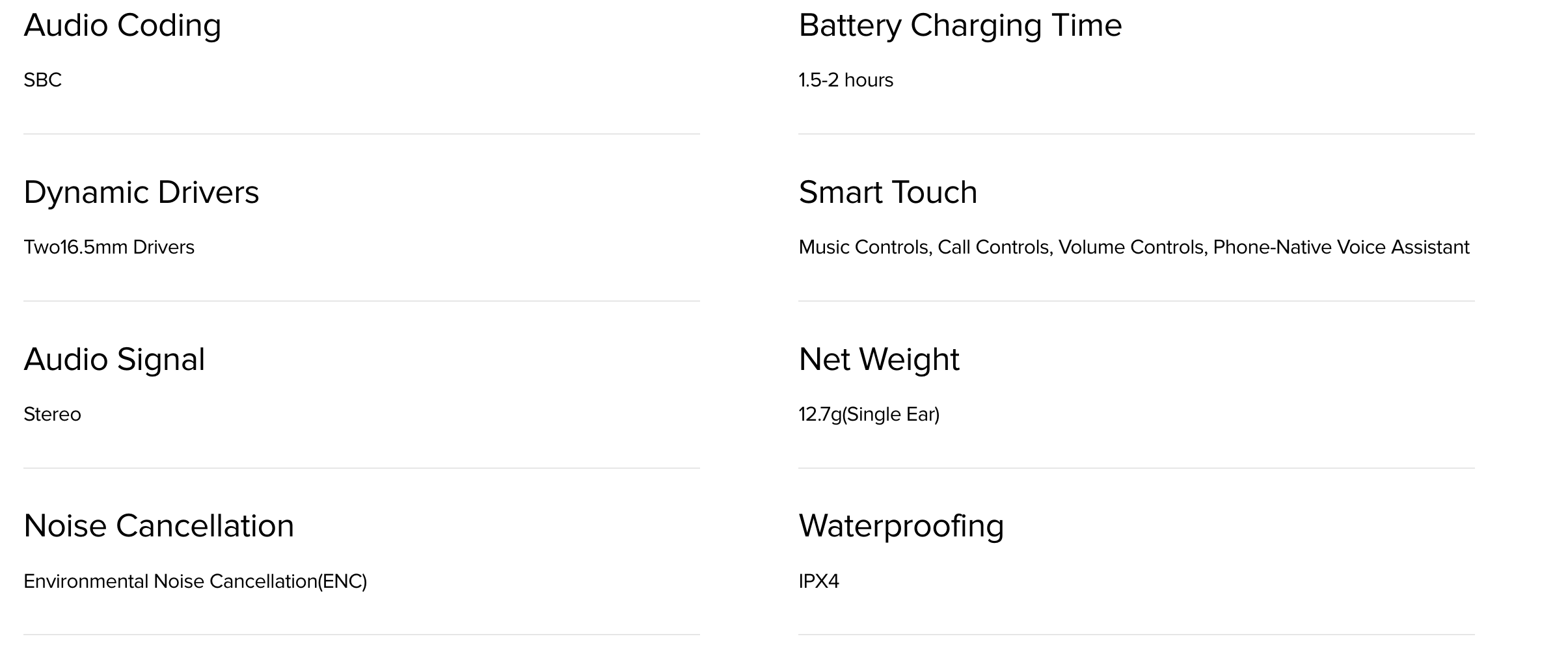Select the Stereo value text

pos(52,414)
